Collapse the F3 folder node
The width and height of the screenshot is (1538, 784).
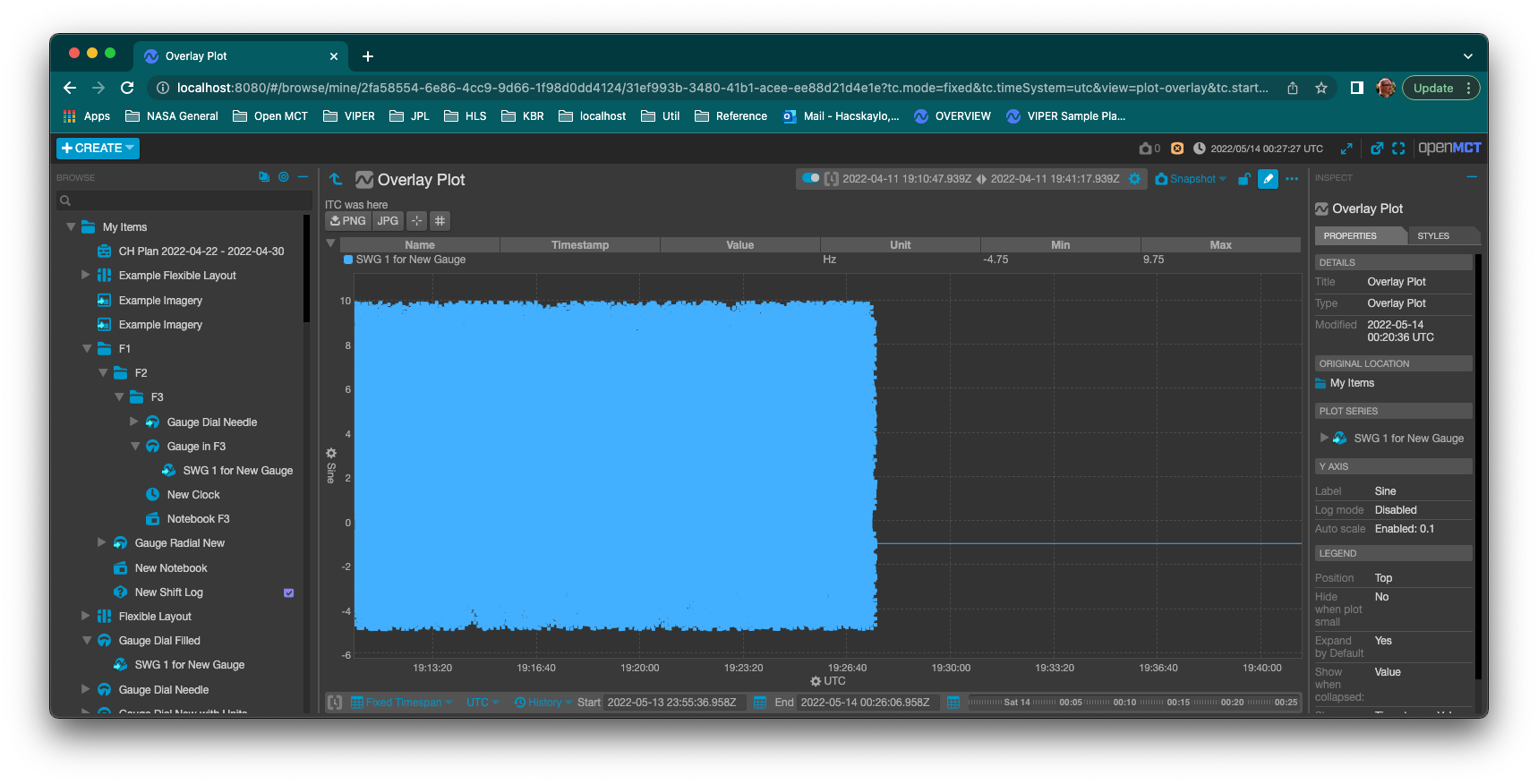pos(119,397)
